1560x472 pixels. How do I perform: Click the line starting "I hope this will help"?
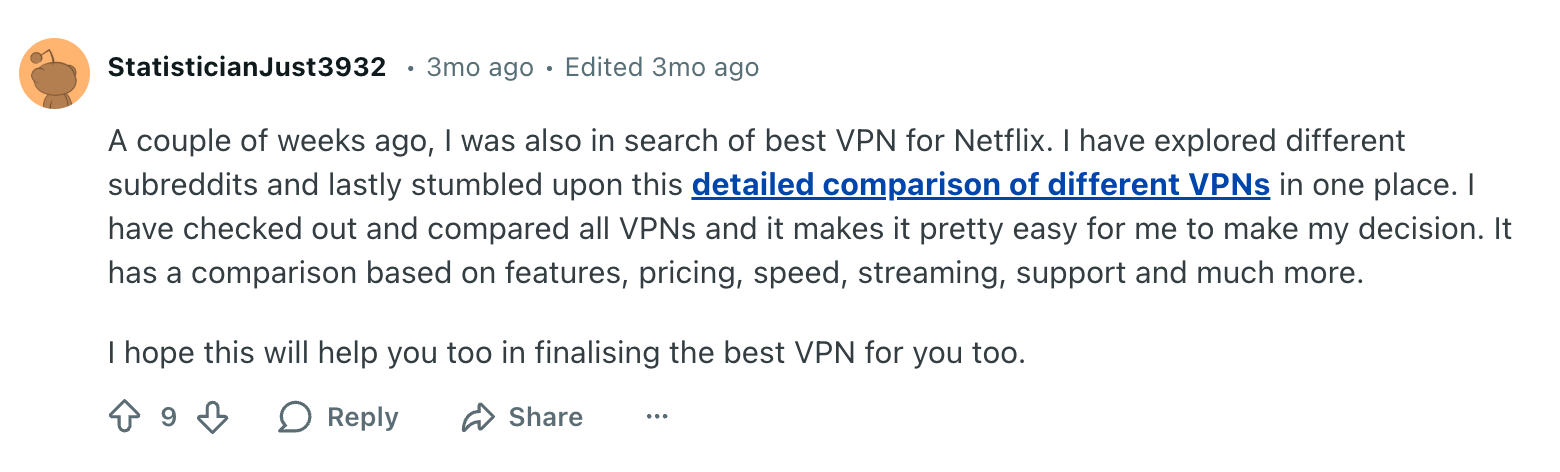pyautogui.click(x=567, y=353)
